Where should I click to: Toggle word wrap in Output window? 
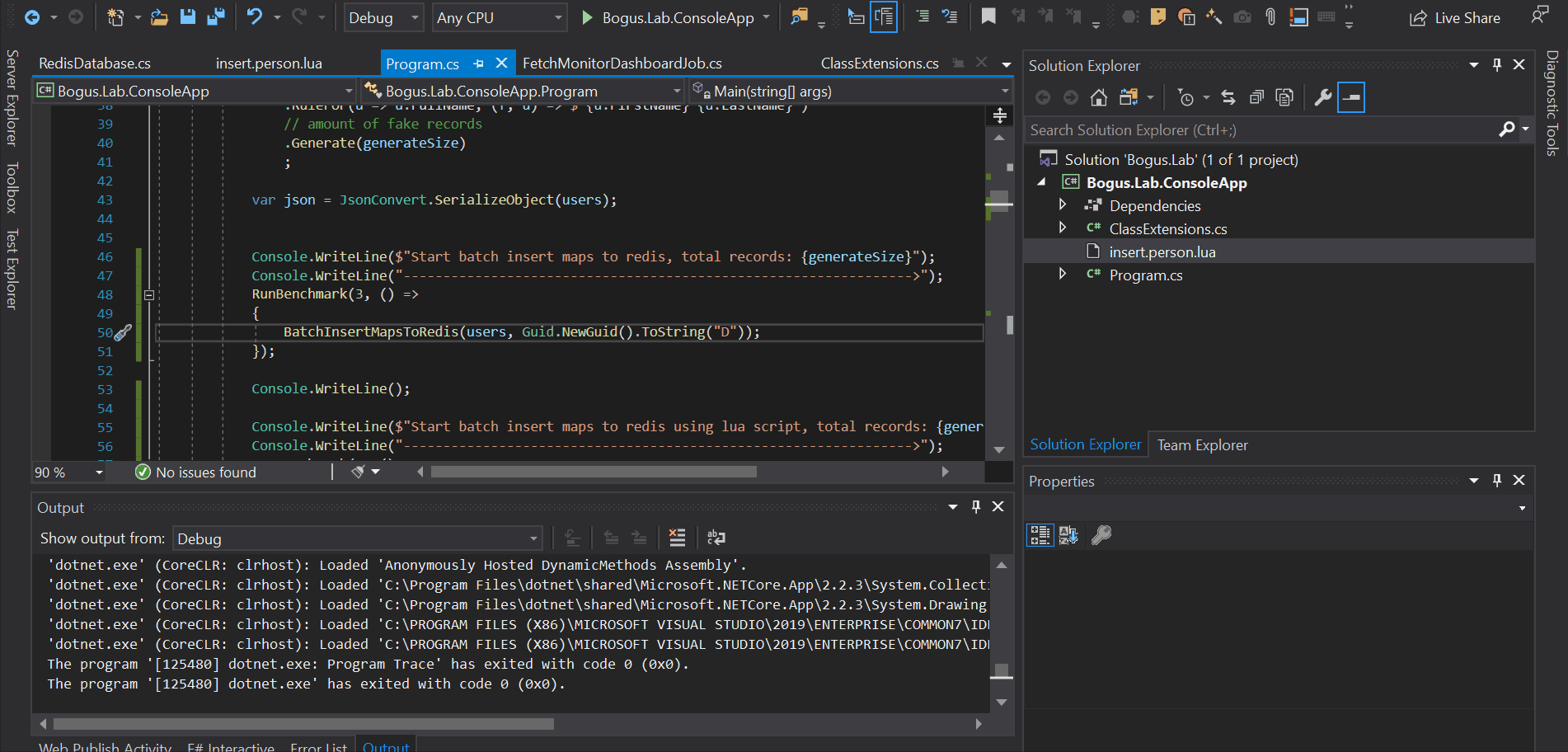pyautogui.click(x=716, y=538)
